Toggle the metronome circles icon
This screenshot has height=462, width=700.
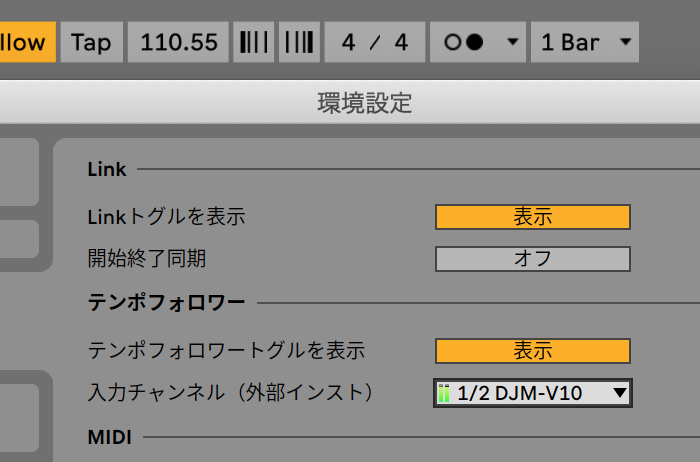(x=463, y=42)
